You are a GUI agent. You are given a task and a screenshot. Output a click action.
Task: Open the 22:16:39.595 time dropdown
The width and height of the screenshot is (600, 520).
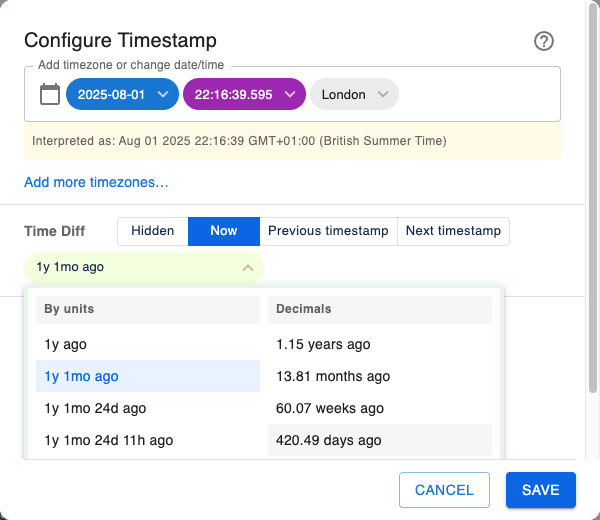tap(244, 94)
